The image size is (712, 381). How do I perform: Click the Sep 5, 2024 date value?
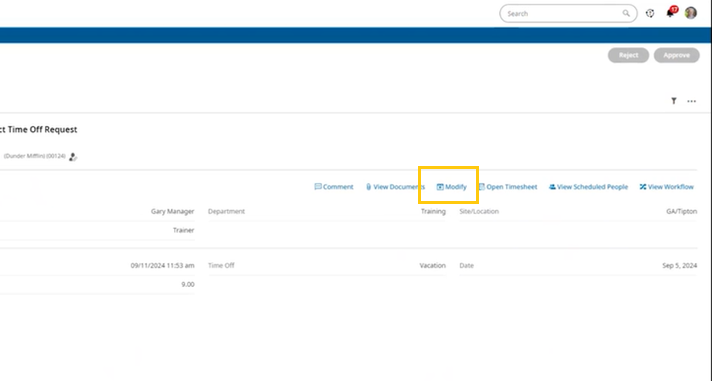[x=680, y=265]
